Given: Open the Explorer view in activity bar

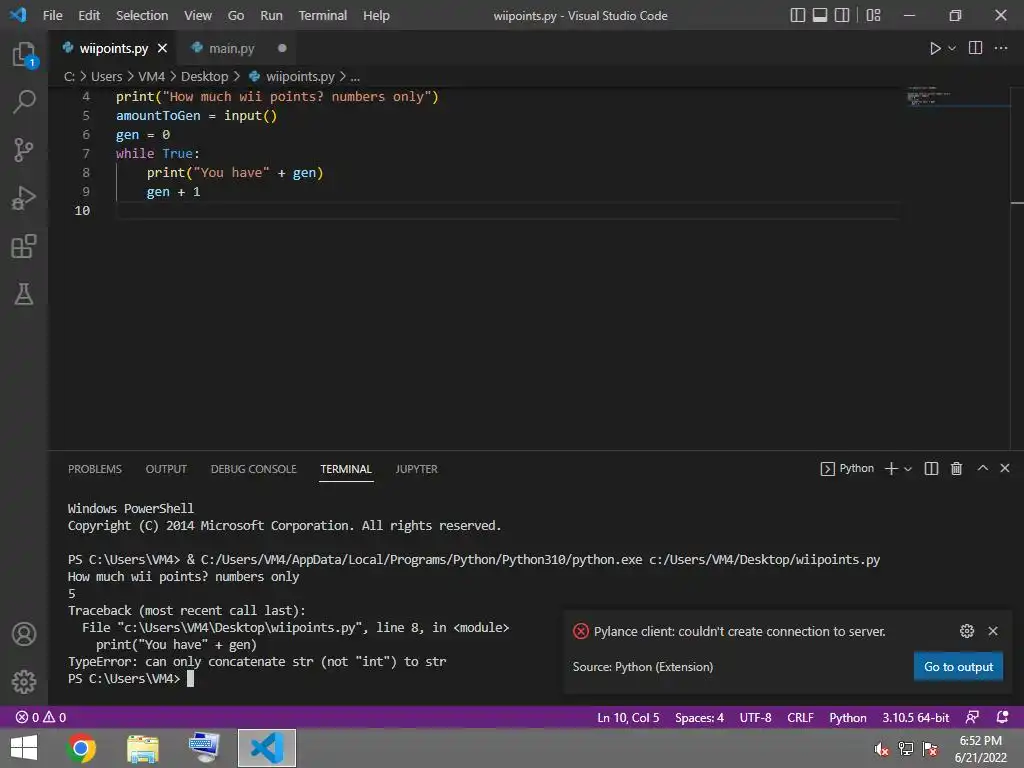Looking at the screenshot, I should (x=24, y=54).
